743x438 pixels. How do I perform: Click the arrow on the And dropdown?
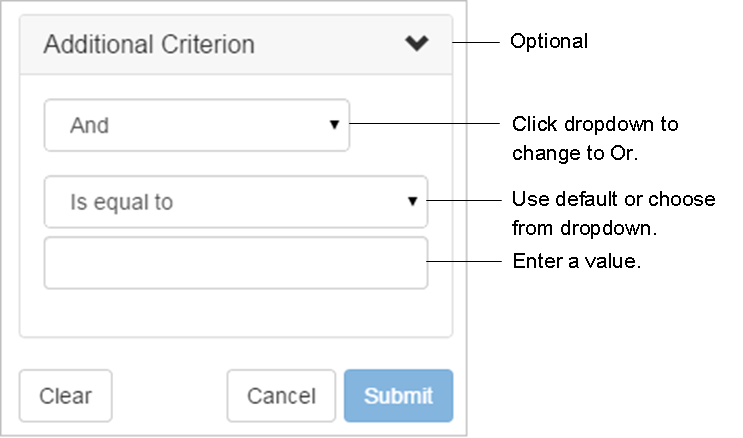(x=334, y=125)
